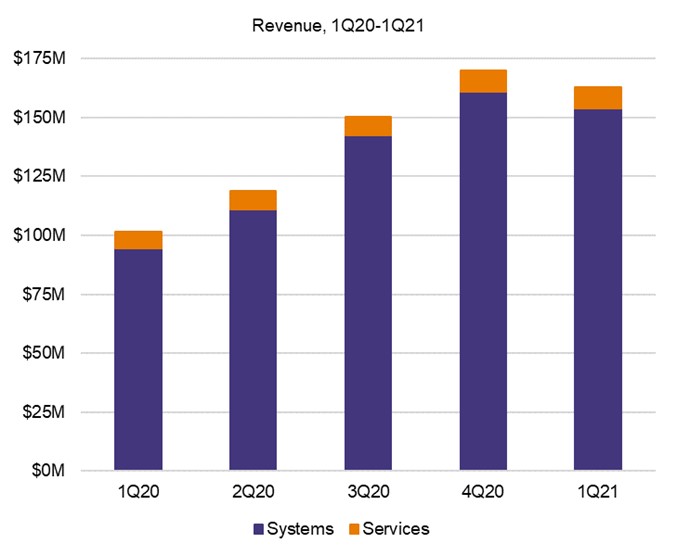Pick the orange Services segment for 1Q21

tap(598, 98)
